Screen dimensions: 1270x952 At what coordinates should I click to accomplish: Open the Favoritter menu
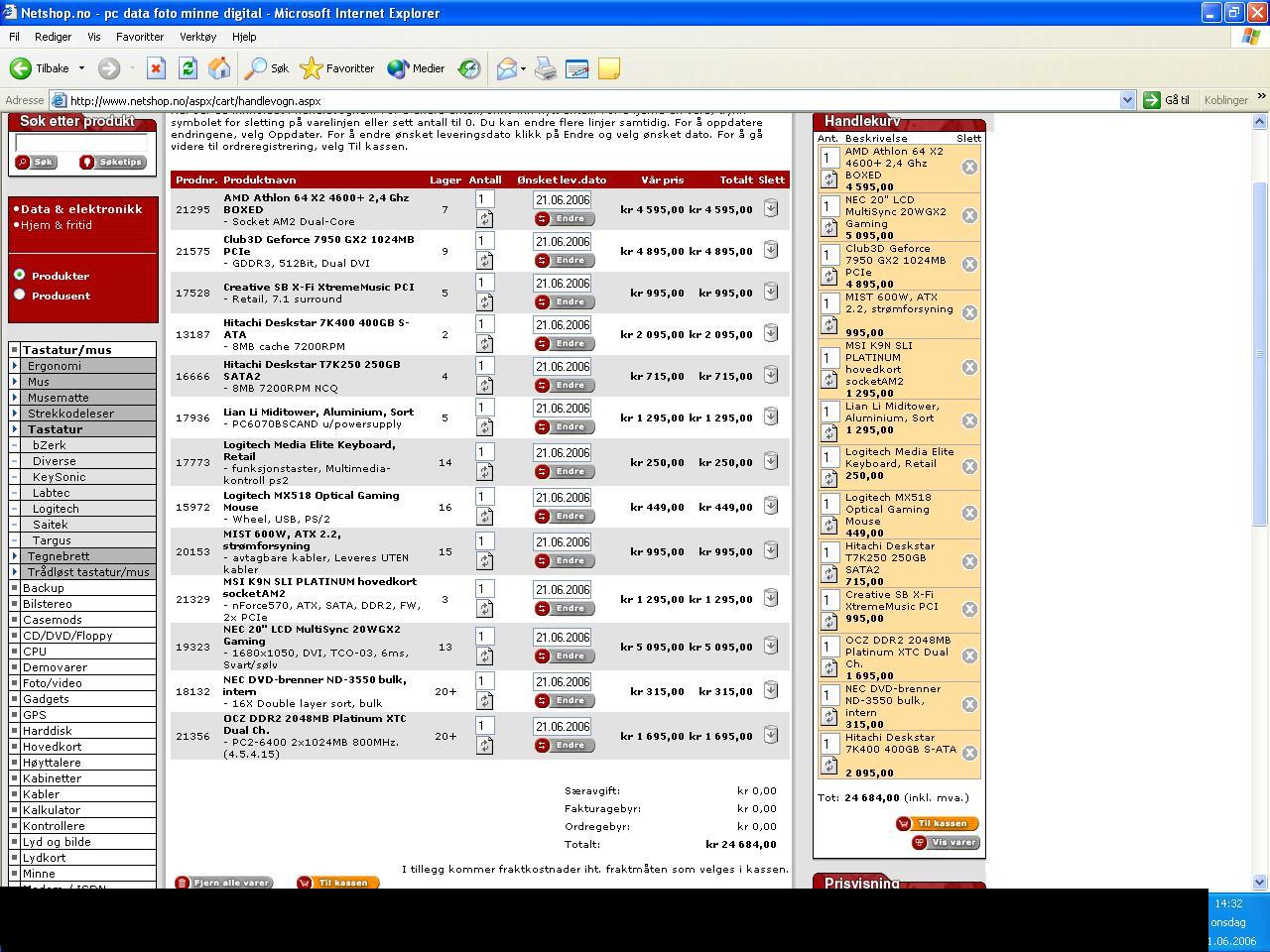(x=140, y=37)
